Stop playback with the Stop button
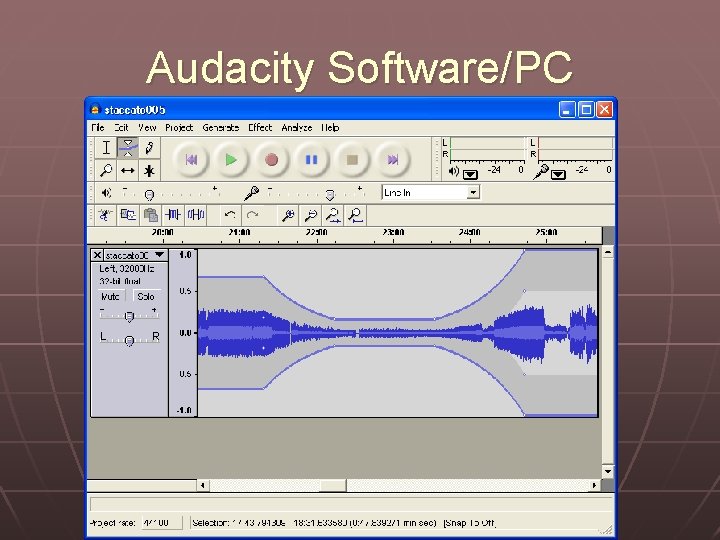Image resolution: width=720 pixels, height=540 pixels. (x=352, y=159)
